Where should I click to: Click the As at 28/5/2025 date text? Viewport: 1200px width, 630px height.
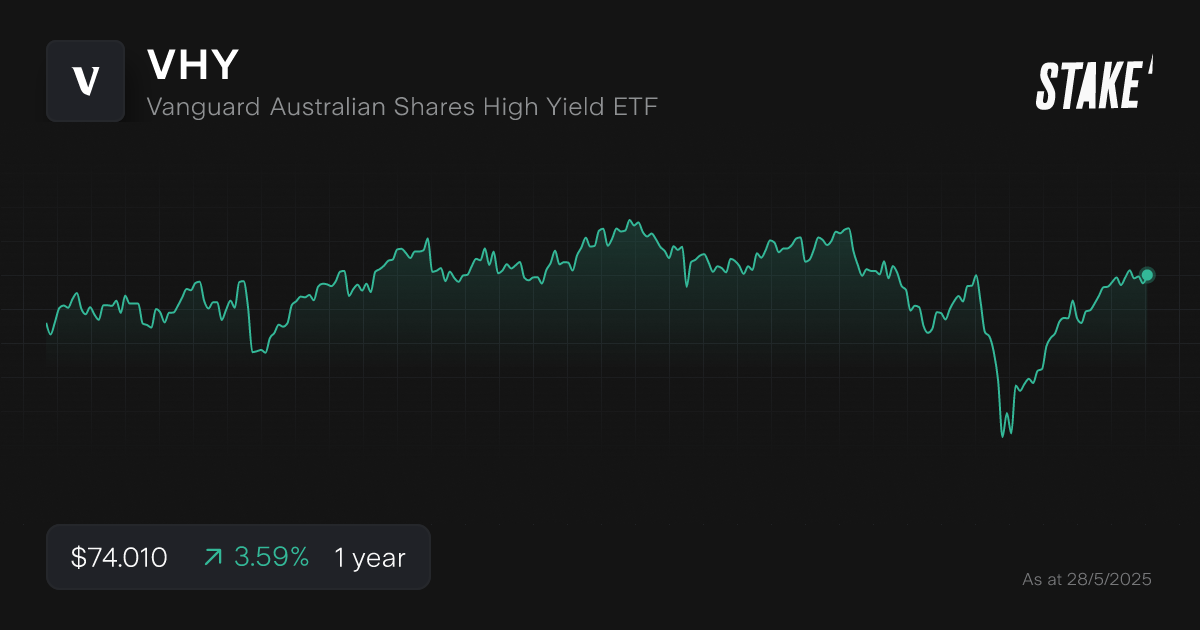pyautogui.click(x=1087, y=579)
